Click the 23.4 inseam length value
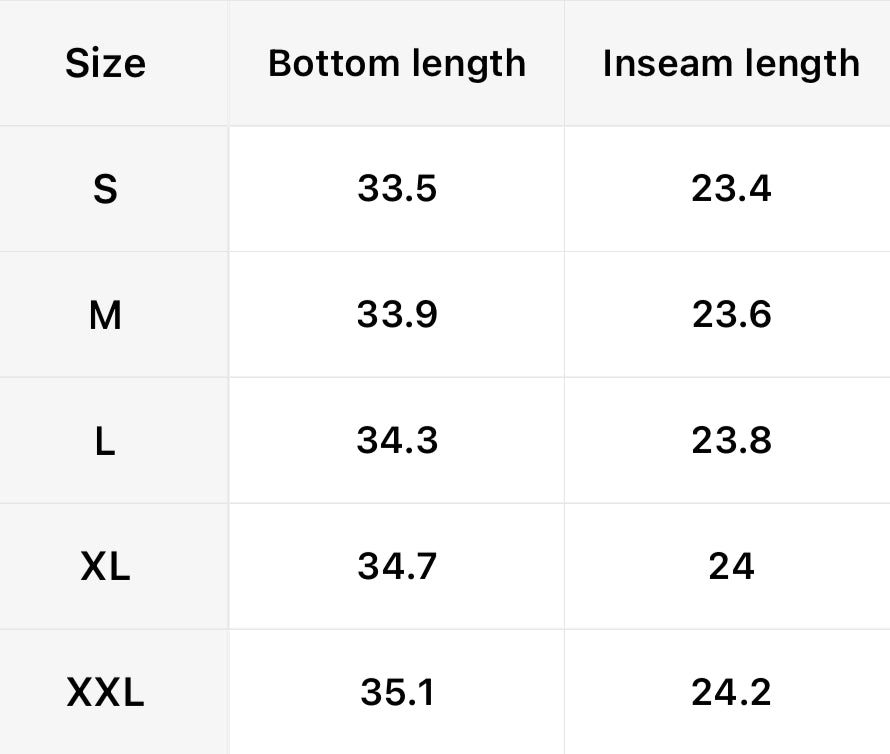 pos(731,189)
